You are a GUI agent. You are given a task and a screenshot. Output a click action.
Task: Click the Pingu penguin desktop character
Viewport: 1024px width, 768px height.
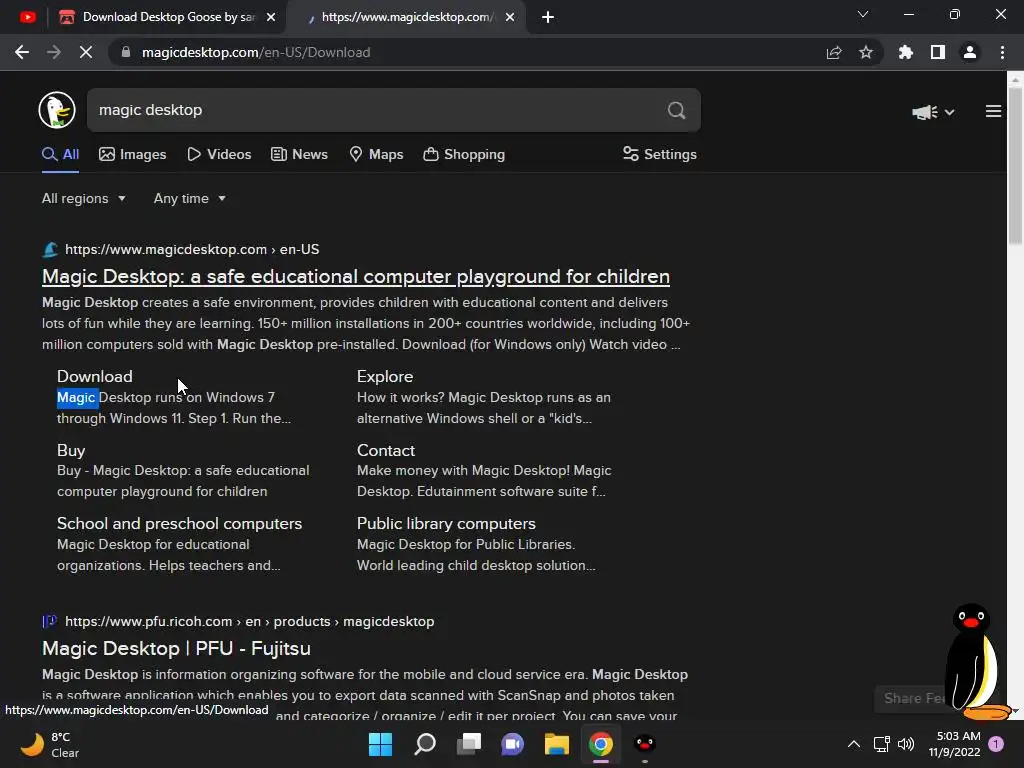973,661
